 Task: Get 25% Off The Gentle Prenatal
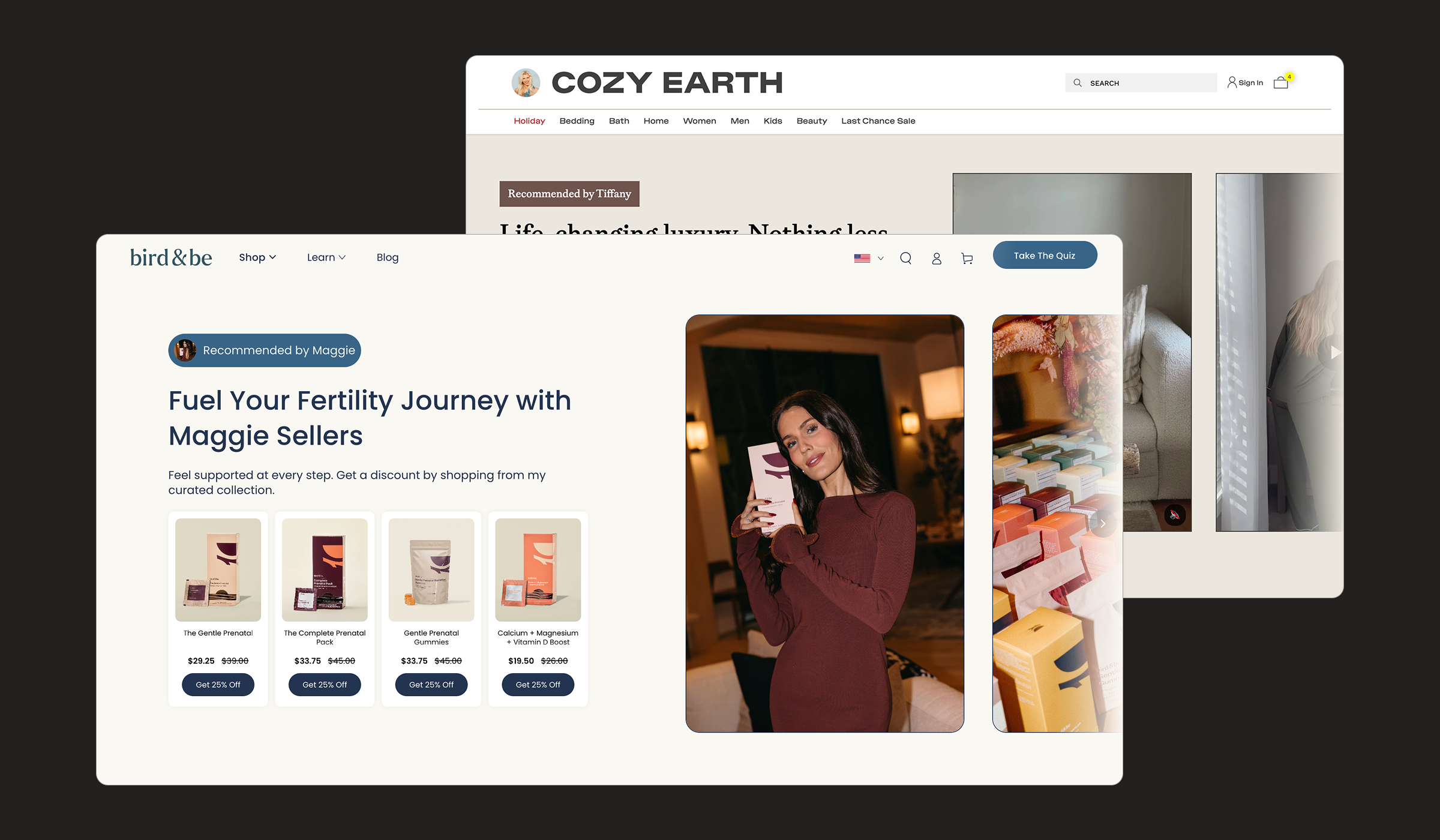pyautogui.click(x=218, y=685)
